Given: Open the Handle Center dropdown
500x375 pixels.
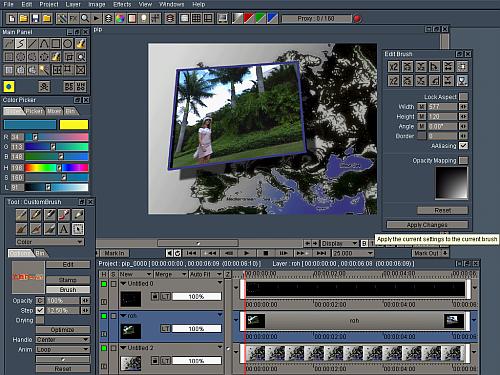Looking at the screenshot, I should pyautogui.click(x=63, y=339).
